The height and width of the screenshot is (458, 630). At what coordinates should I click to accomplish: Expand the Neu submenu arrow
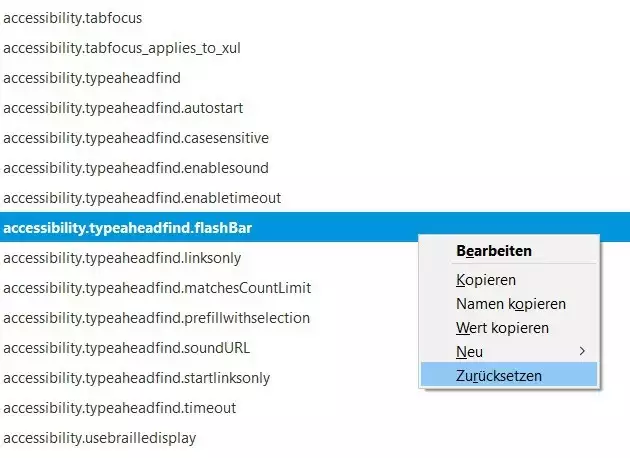point(582,352)
